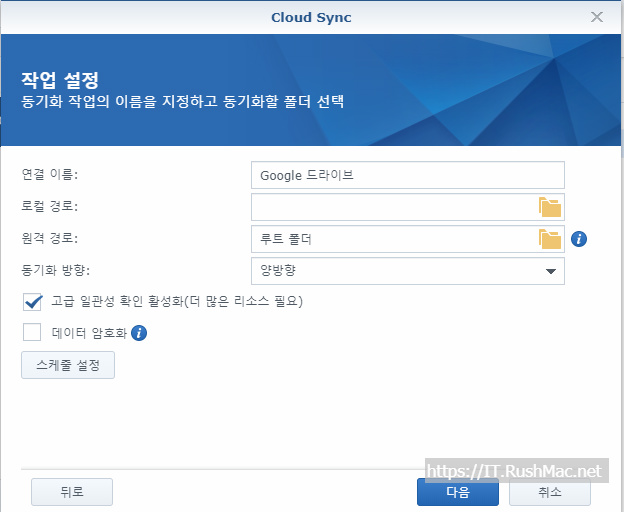The height and width of the screenshot is (512, 624).
Task: Focus the 연결 이름 field with Google 드라이브
Action: click(x=408, y=175)
